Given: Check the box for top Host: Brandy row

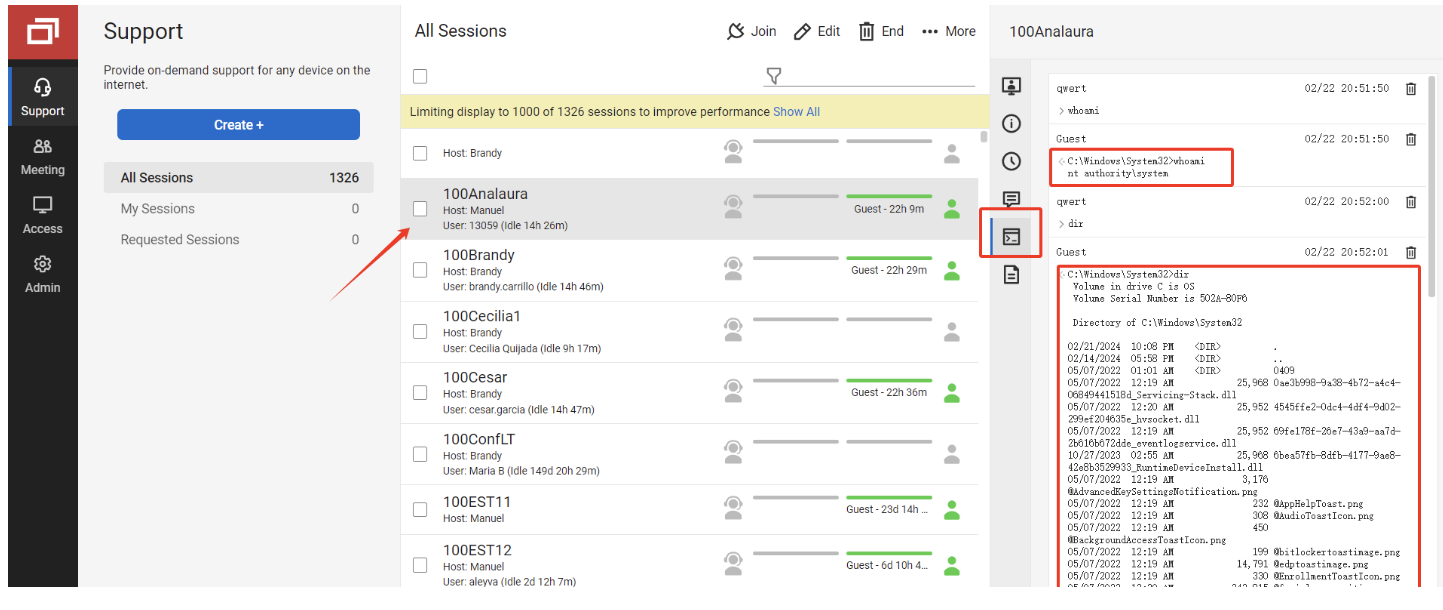Looking at the screenshot, I should (x=420, y=153).
